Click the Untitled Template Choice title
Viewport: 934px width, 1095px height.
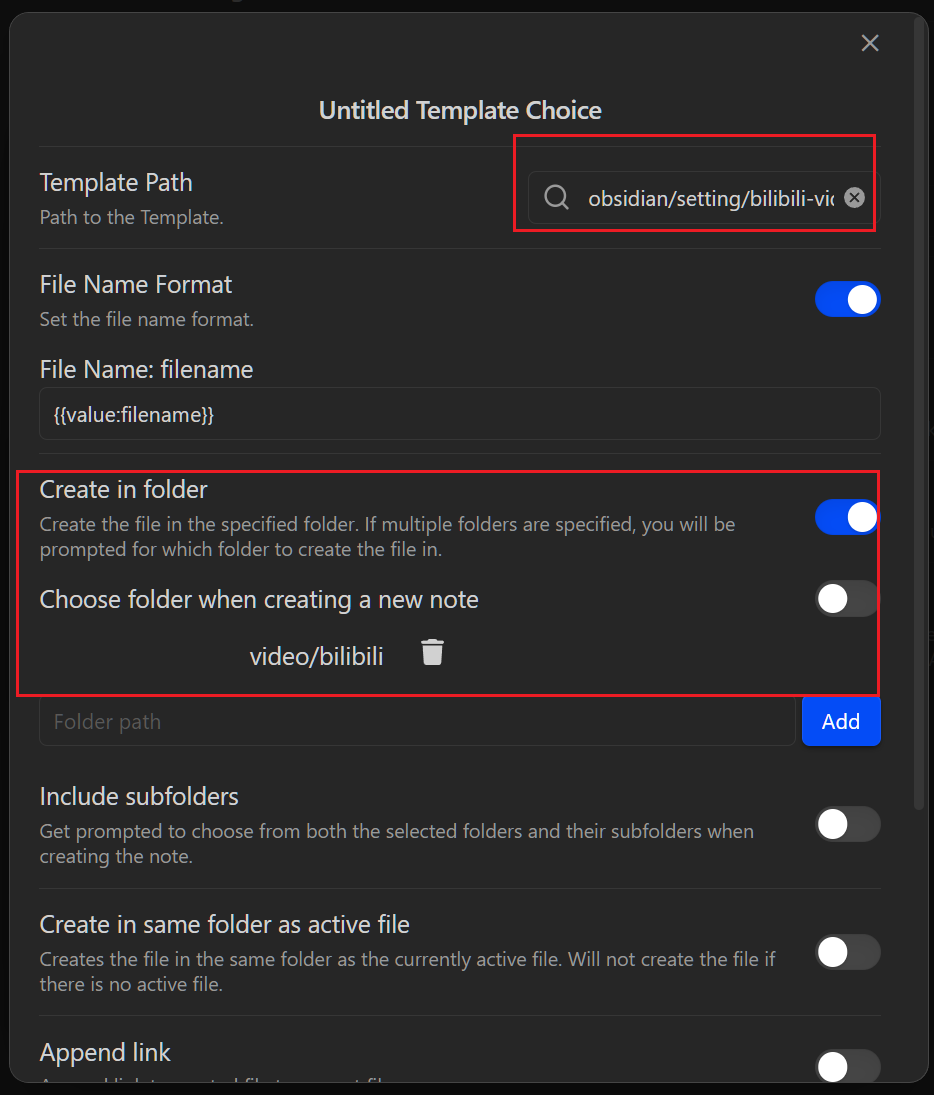coord(460,110)
